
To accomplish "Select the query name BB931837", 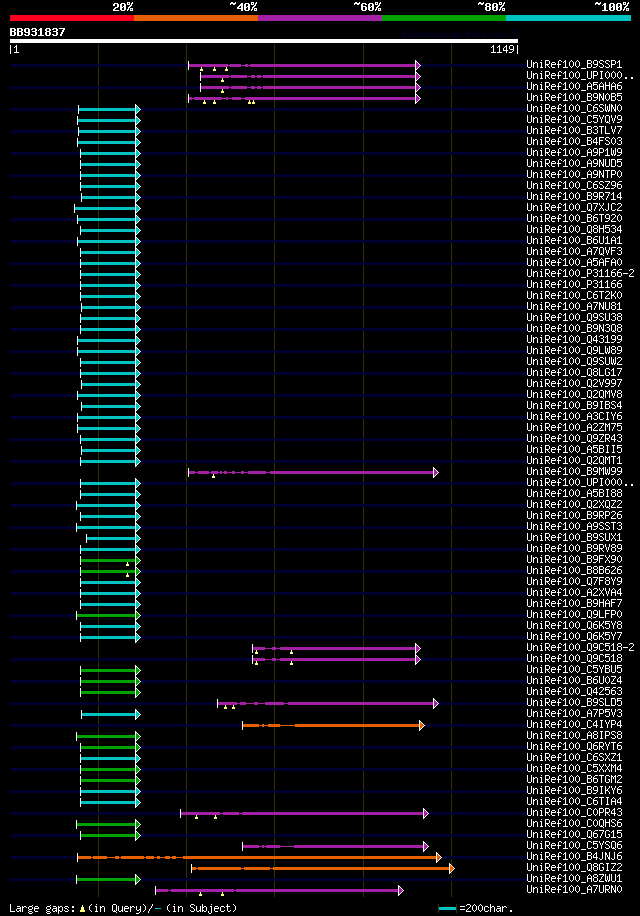I will click(x=37, y=32).
